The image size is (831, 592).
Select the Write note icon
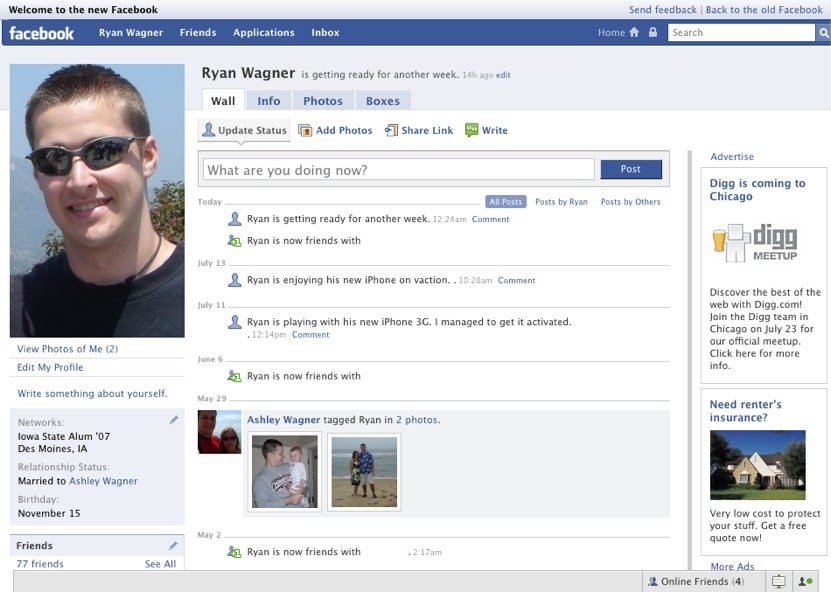point(469,130)
